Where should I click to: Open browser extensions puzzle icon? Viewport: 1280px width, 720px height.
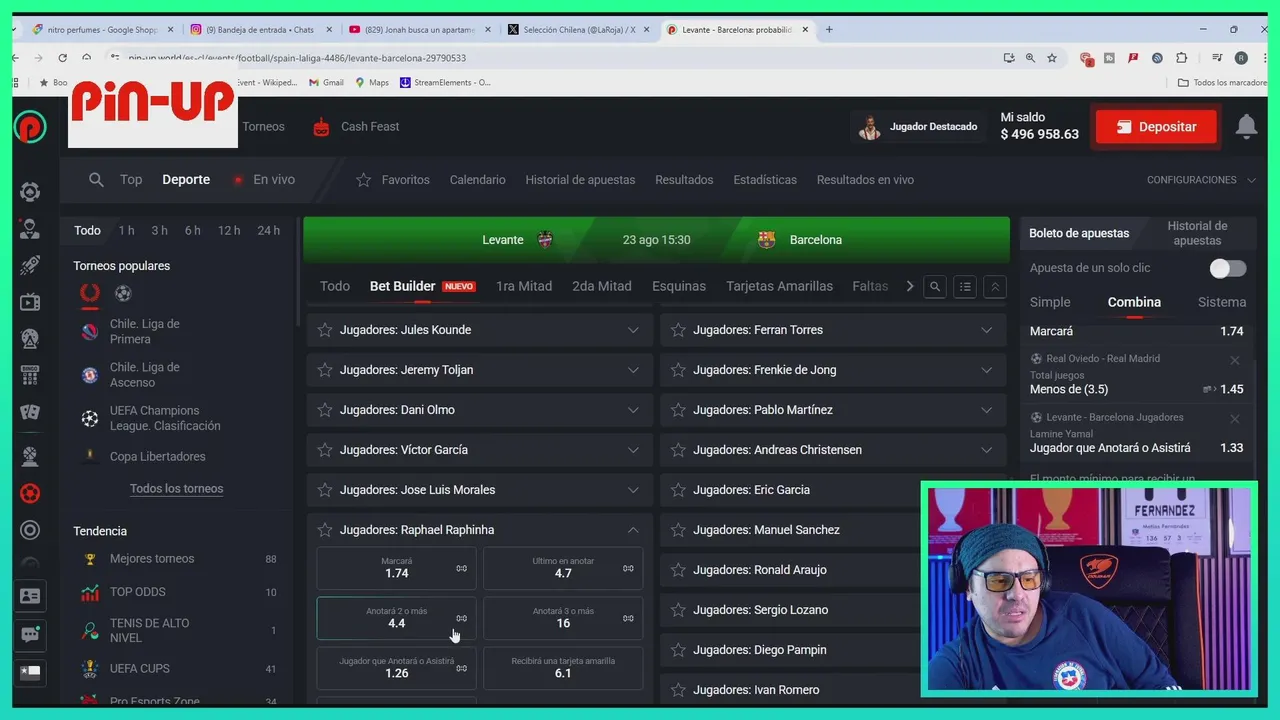point(1181,58)
